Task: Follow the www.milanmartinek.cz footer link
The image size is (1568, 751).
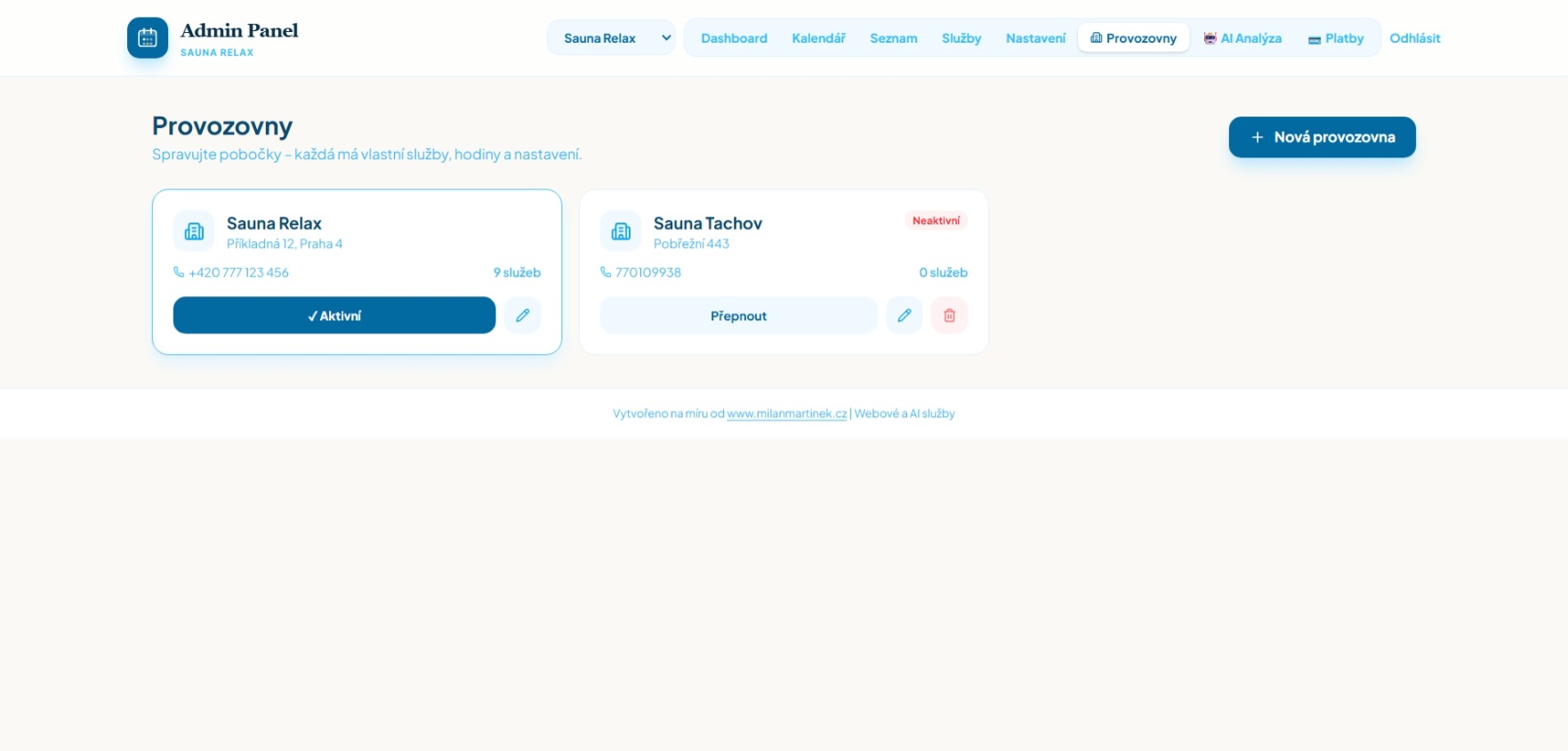Action: 786,414
